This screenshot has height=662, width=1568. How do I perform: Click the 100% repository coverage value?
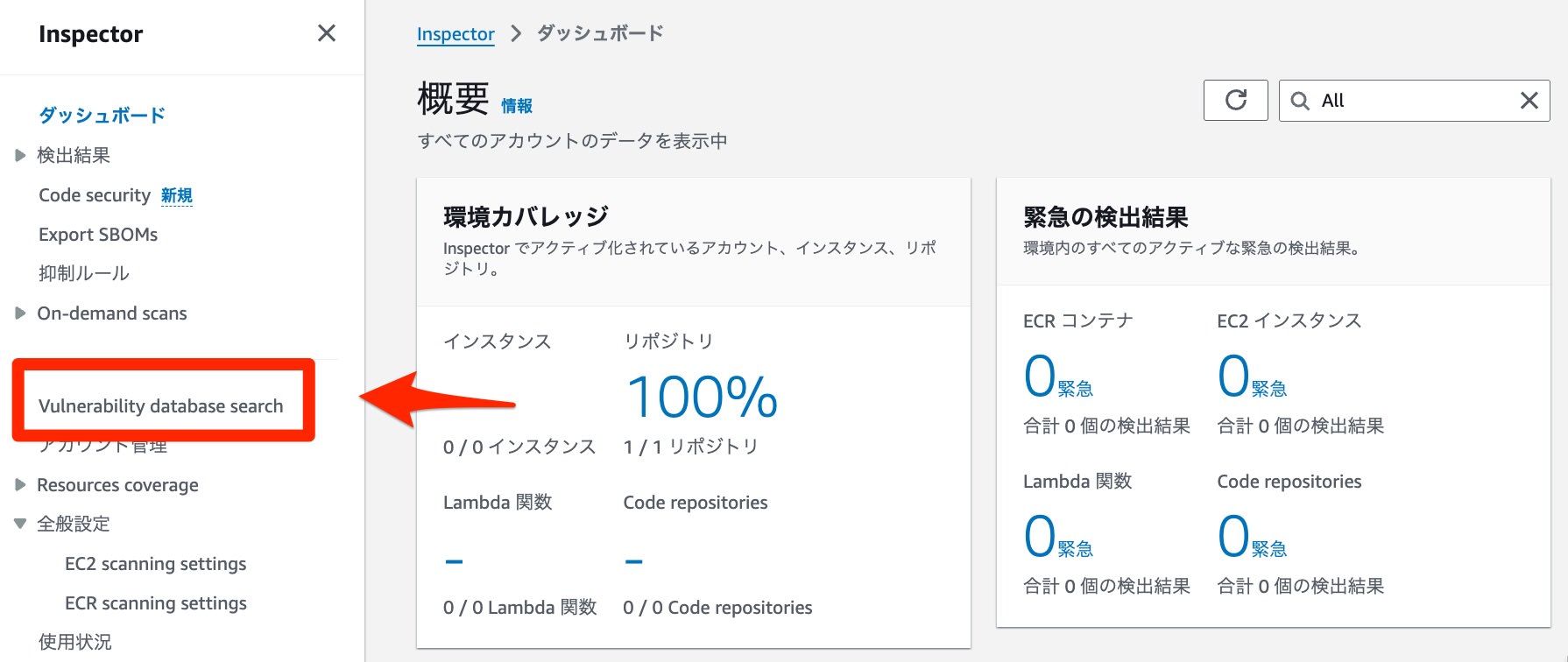tap(702, 397)
